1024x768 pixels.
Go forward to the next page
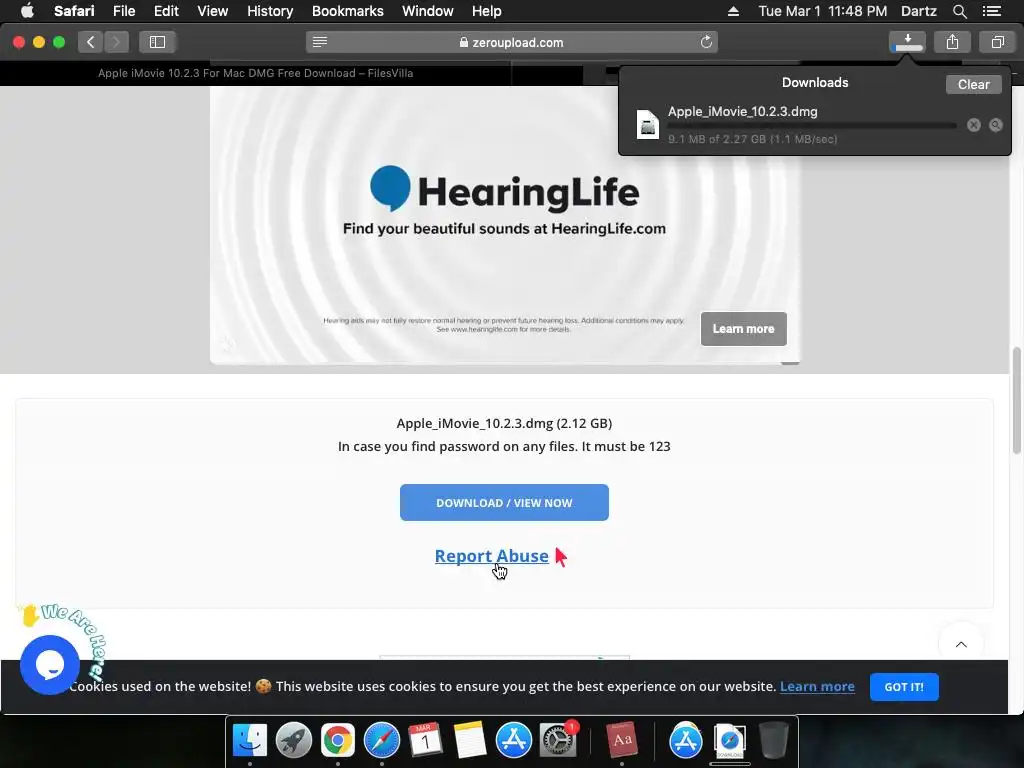(x=116, y=42)
